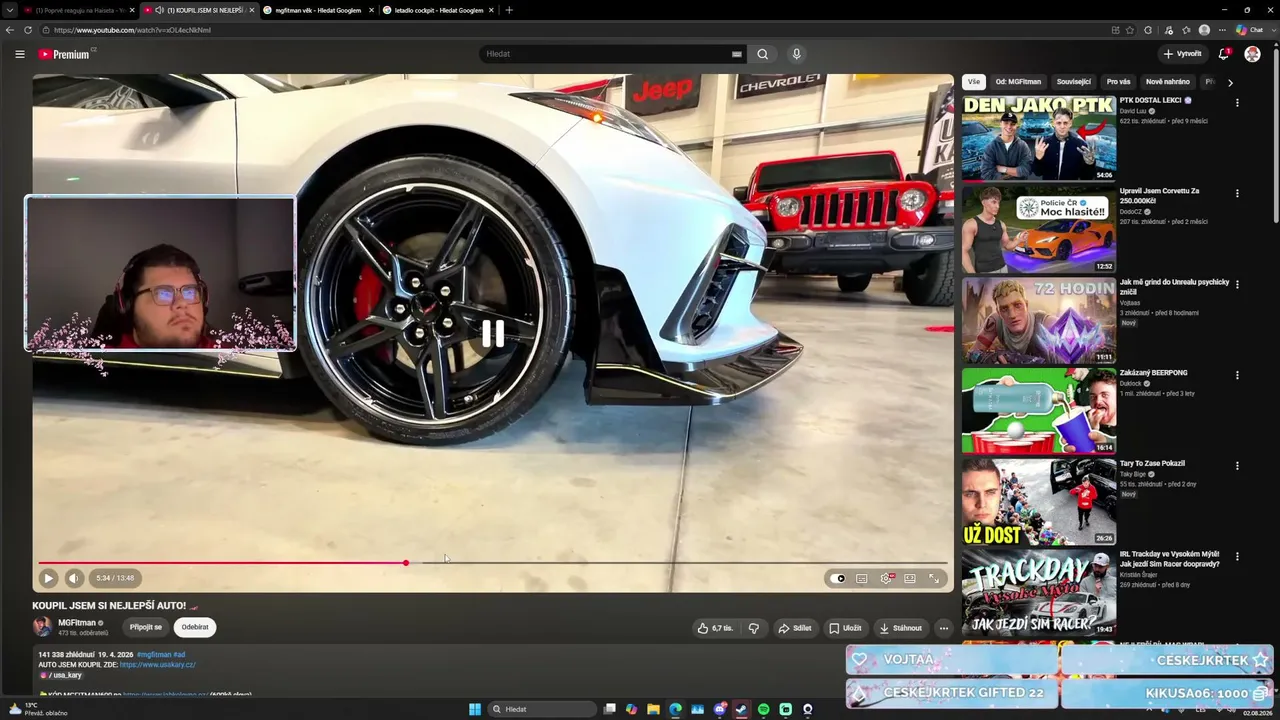Screen dimensions: 1280x720
Task: Open the account avatar menu
Action: click(1252, 54)
